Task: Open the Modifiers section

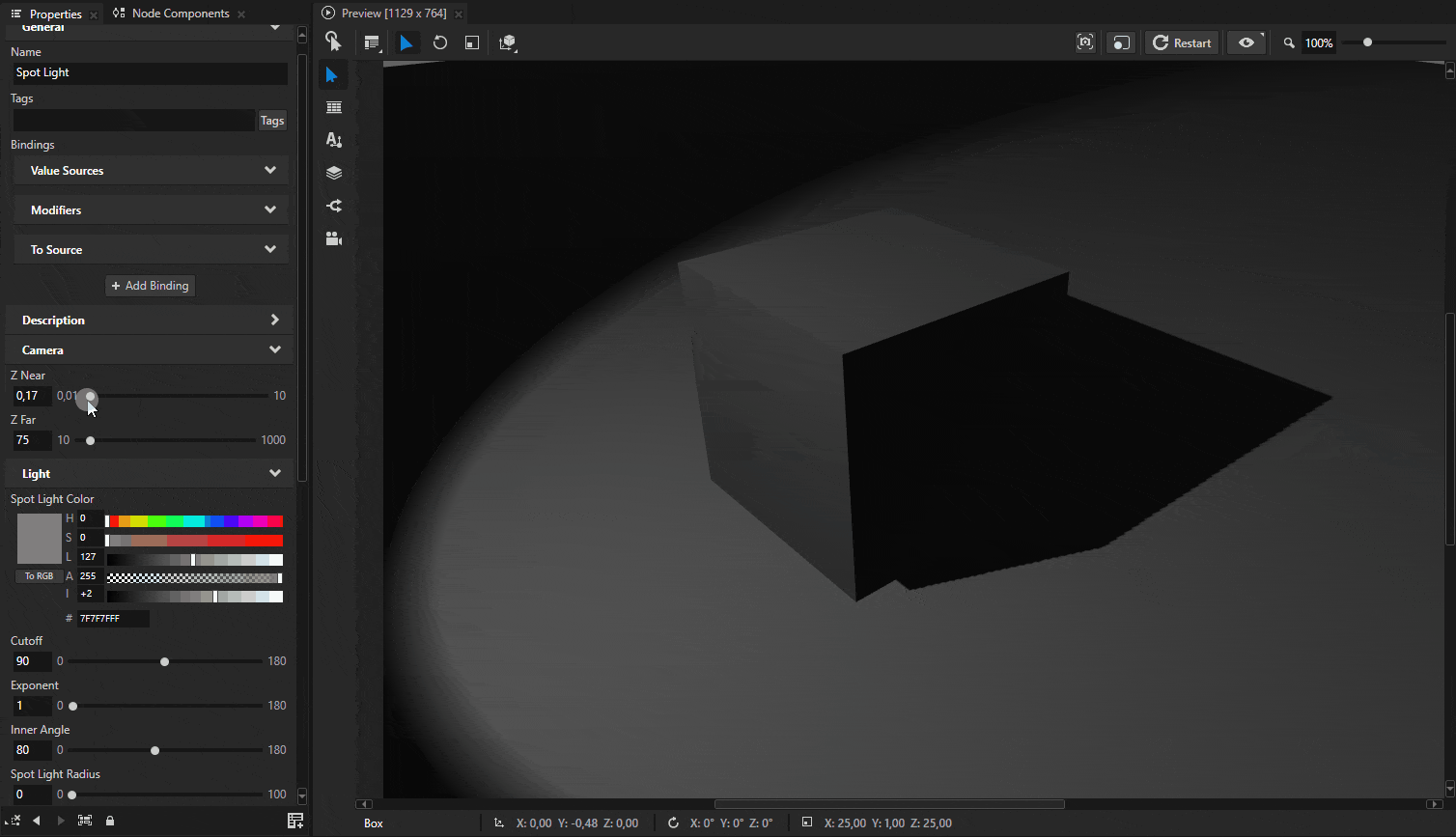Action: click(150, 209)
